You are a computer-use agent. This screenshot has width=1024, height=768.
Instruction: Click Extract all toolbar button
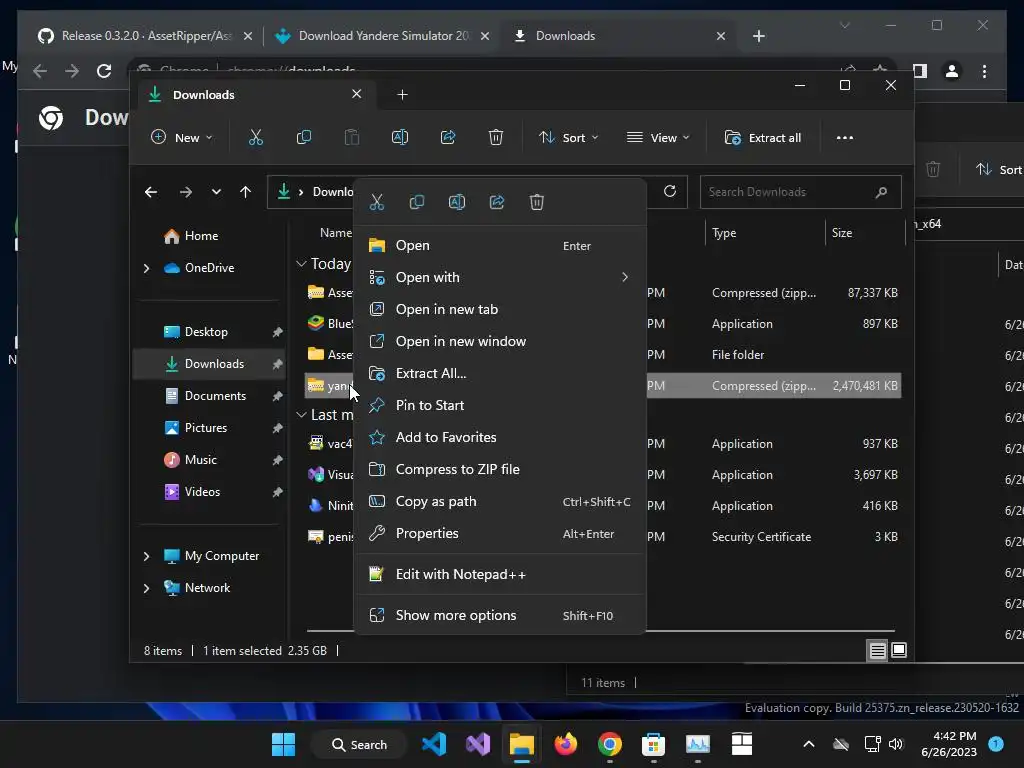763,138
